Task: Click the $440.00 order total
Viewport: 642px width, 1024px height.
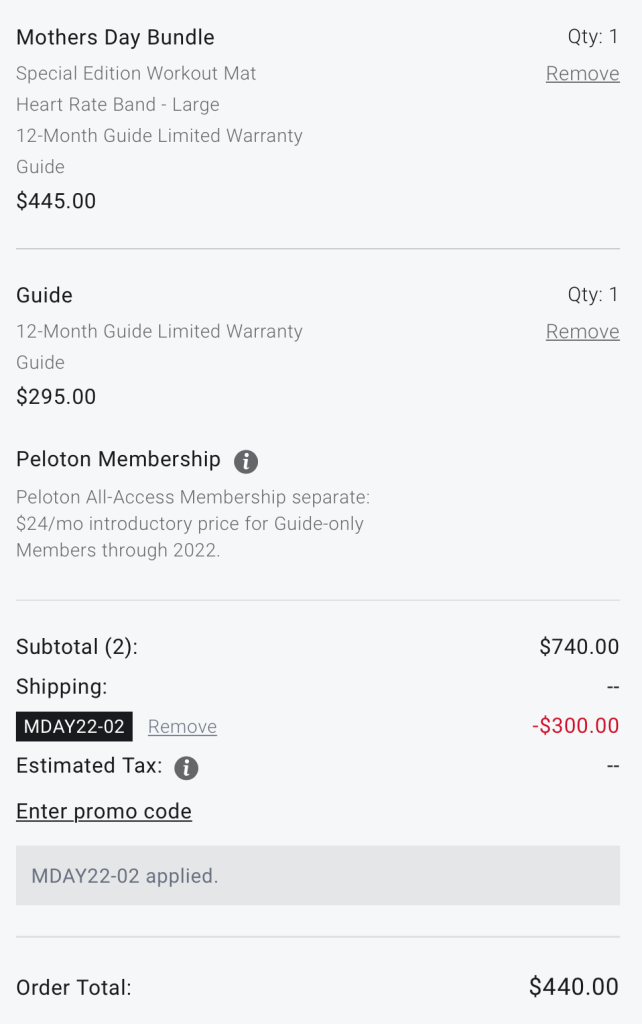Action: click(574, 987)
